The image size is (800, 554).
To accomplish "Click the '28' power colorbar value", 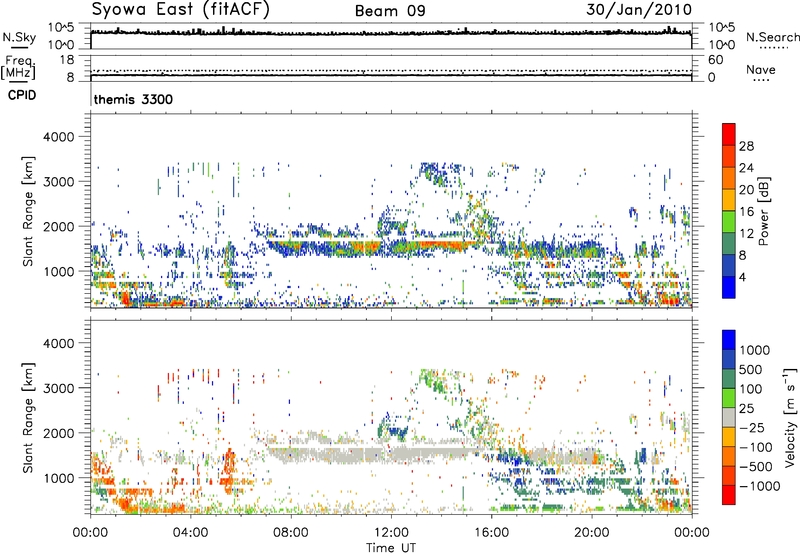I will (746, 146).
